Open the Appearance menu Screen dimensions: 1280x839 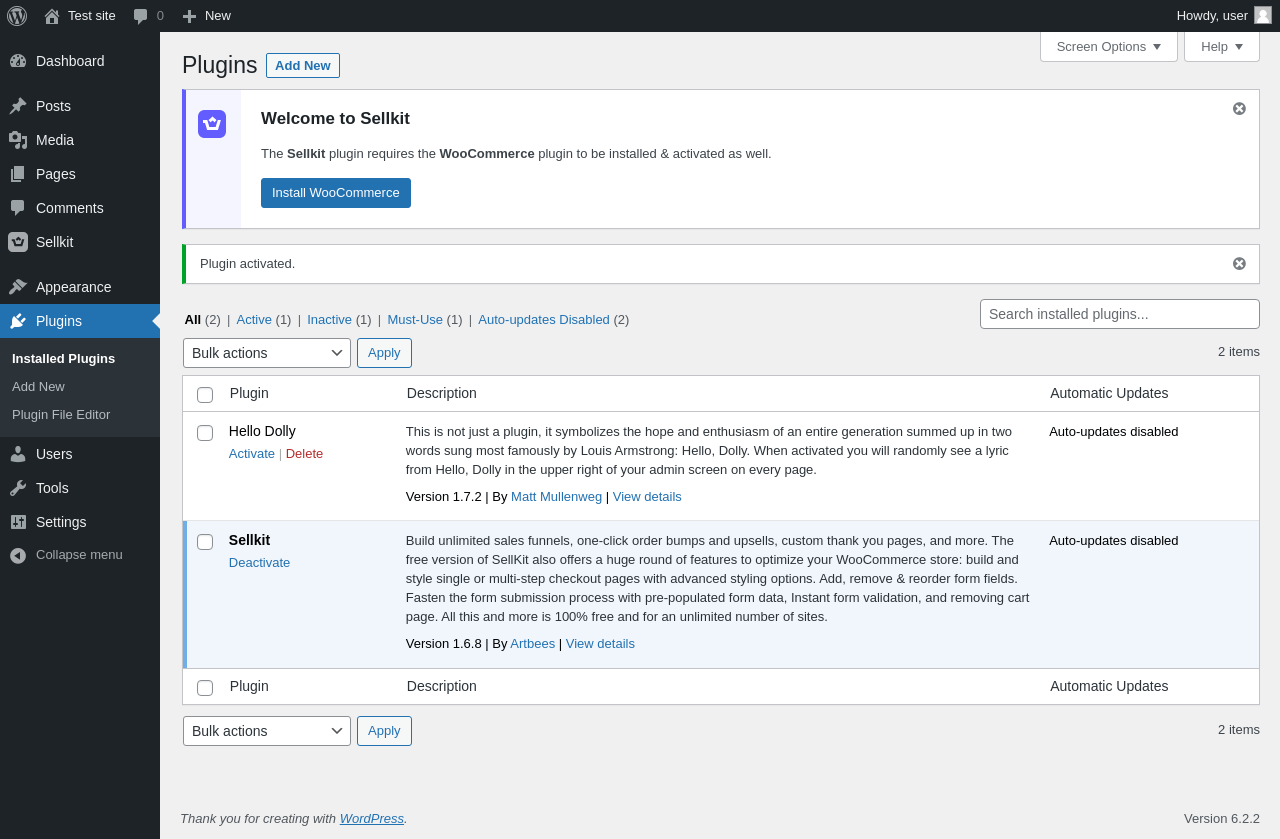click(x=73, y=287)
